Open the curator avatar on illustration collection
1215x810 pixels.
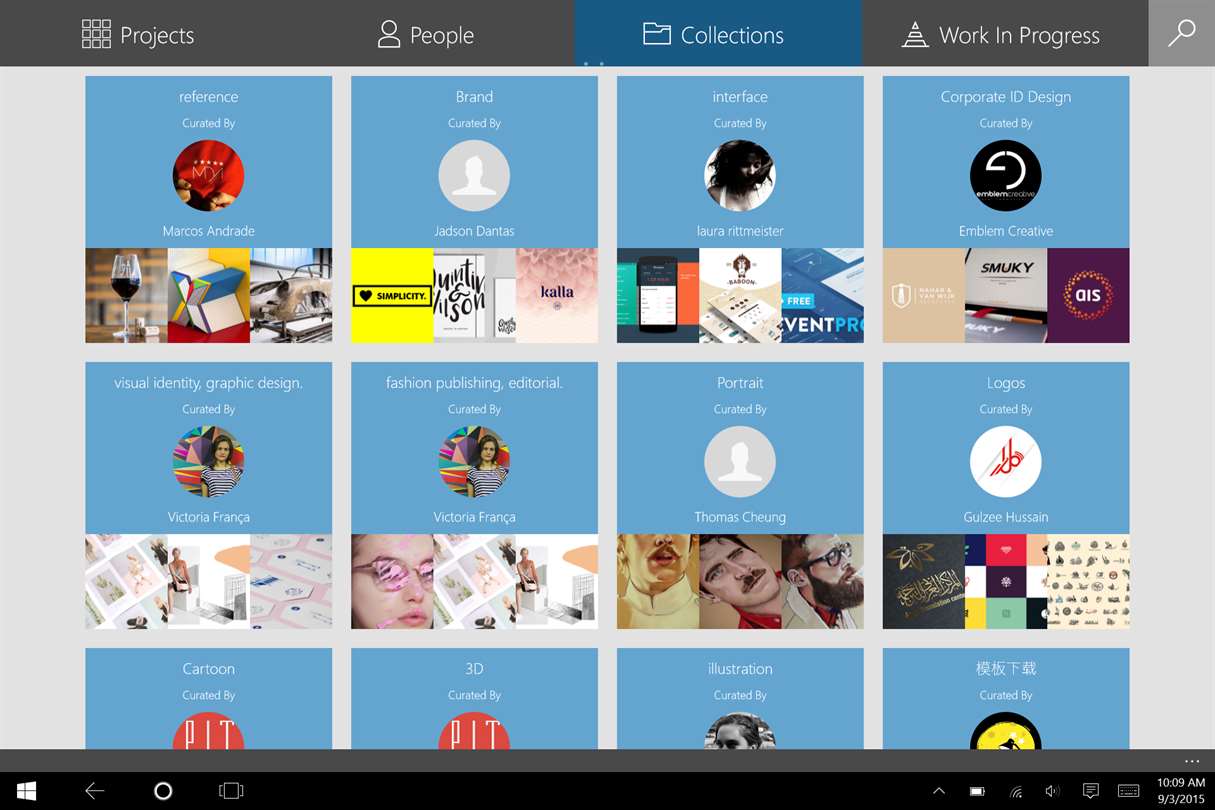(x=740, y=731)
